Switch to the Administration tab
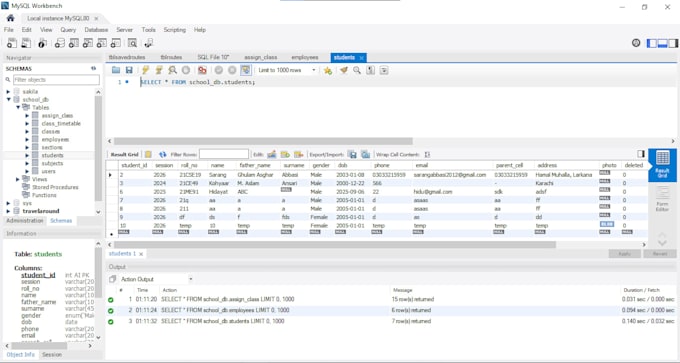 [x=25, y=221]
